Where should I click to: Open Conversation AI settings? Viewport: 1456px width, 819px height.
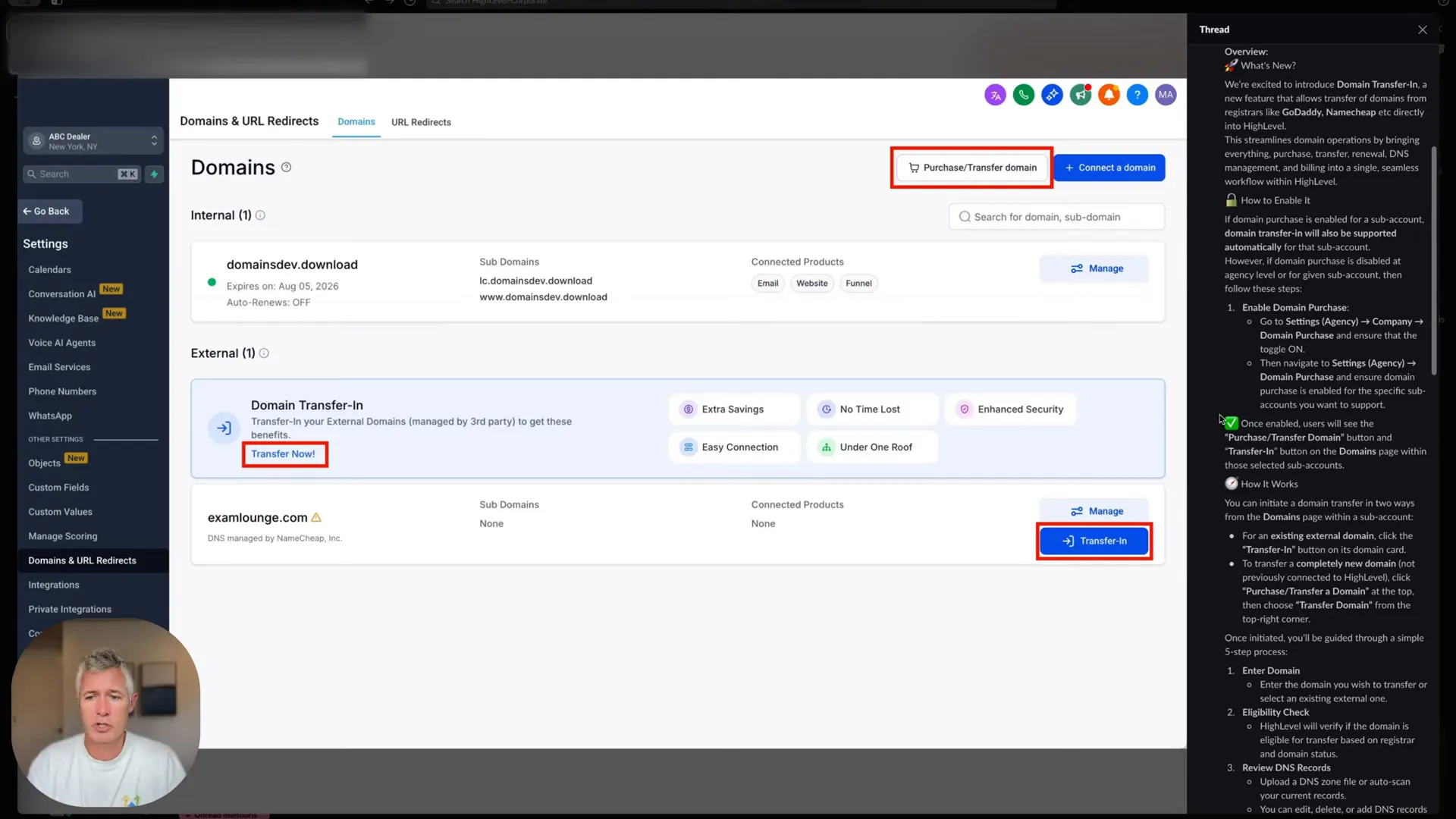pyautogui.click(x=62, y=294)
